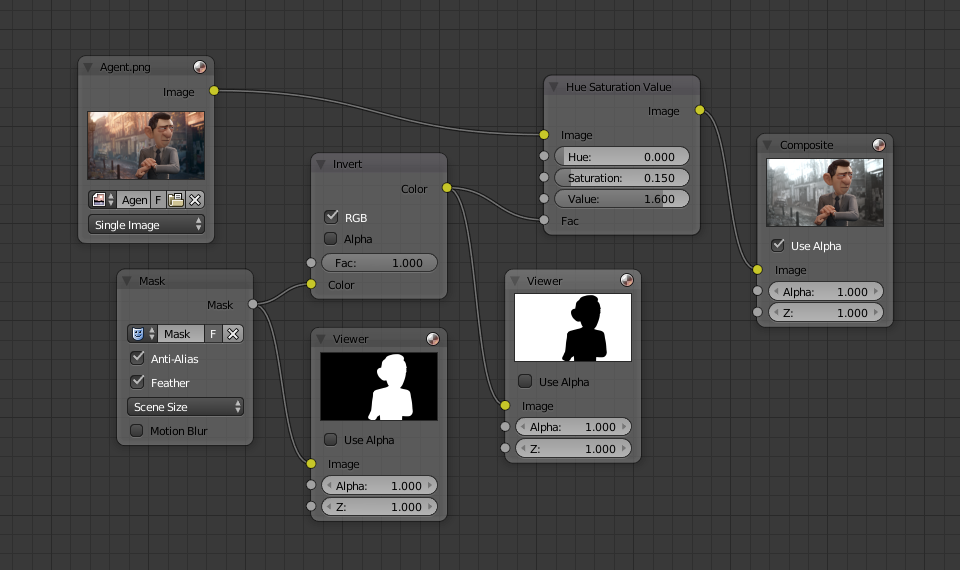Viewport: 960px width, 570px height.
Task: Click Image input socket of black-background Viewer node
Action: point(311,463)
